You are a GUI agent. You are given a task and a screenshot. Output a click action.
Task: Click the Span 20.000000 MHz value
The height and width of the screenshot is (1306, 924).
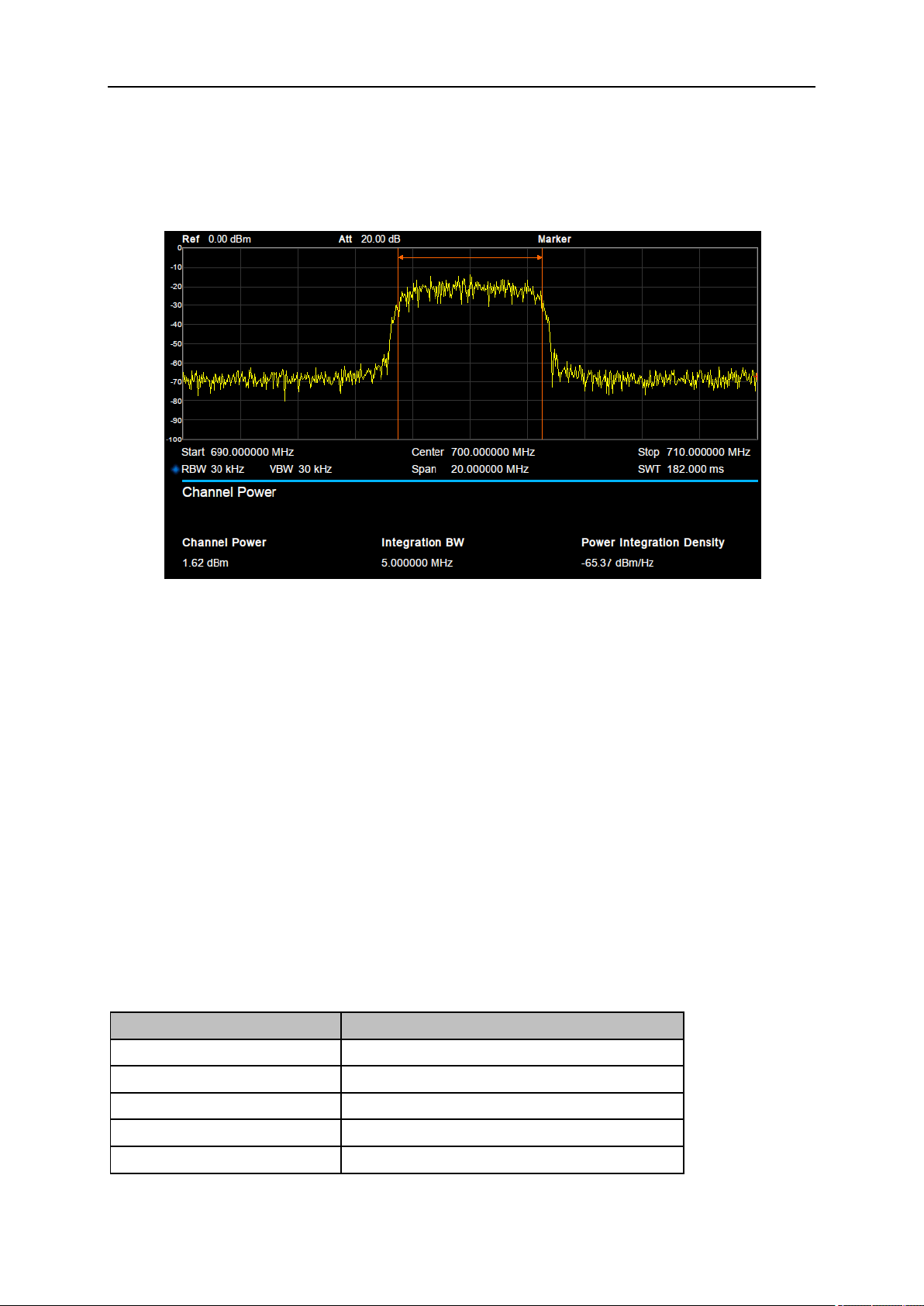point(471,469)
